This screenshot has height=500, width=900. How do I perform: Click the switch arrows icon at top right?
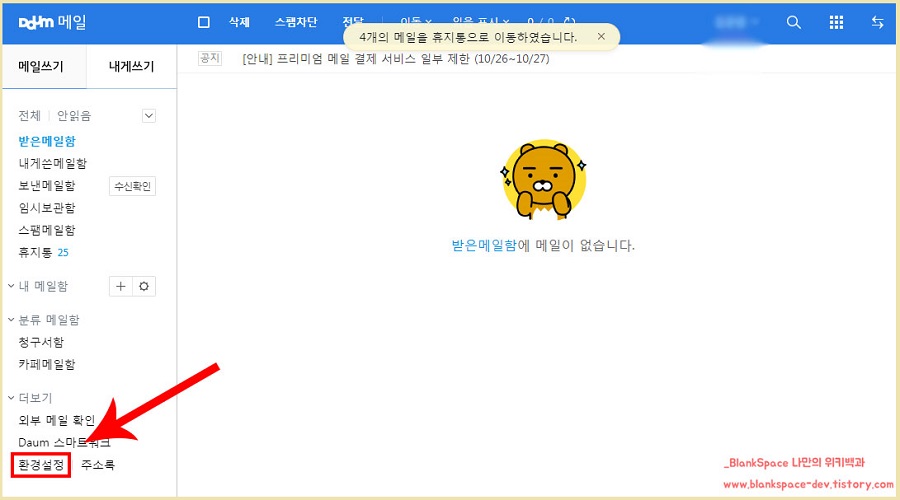(x=877, y=22)
